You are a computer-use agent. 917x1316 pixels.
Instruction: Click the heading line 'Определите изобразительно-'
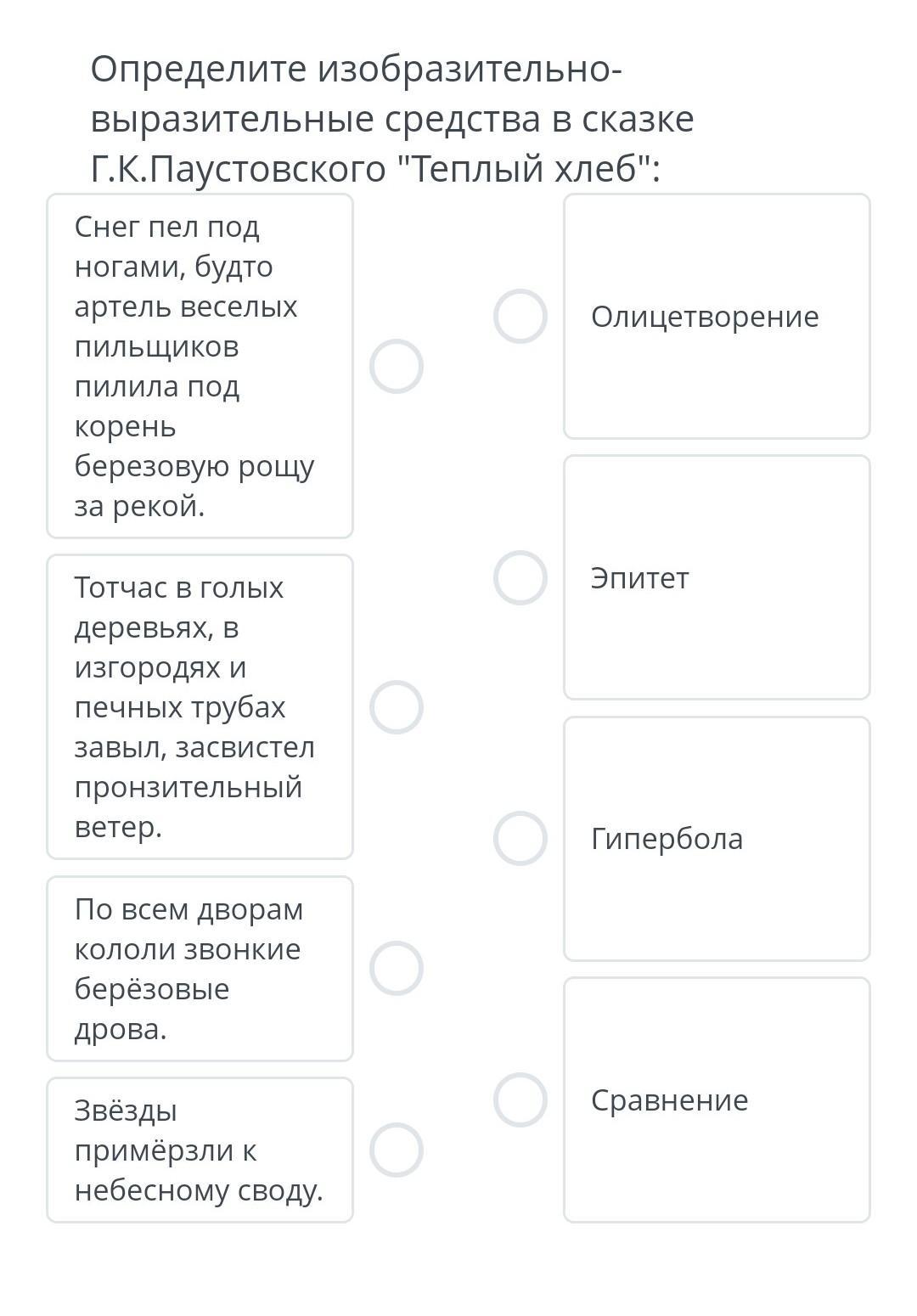click(x=357, y=70)
